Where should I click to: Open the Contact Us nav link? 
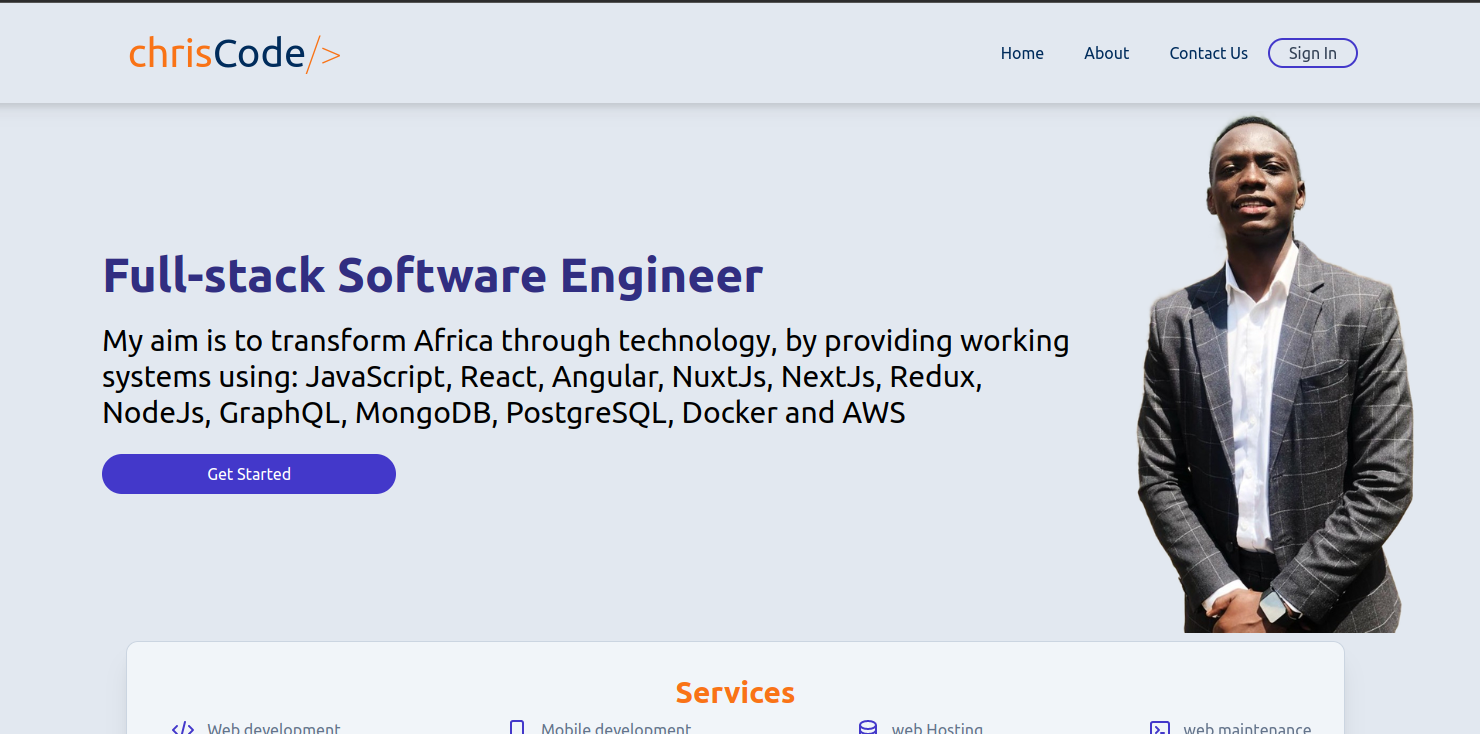tap(1208, 53)
